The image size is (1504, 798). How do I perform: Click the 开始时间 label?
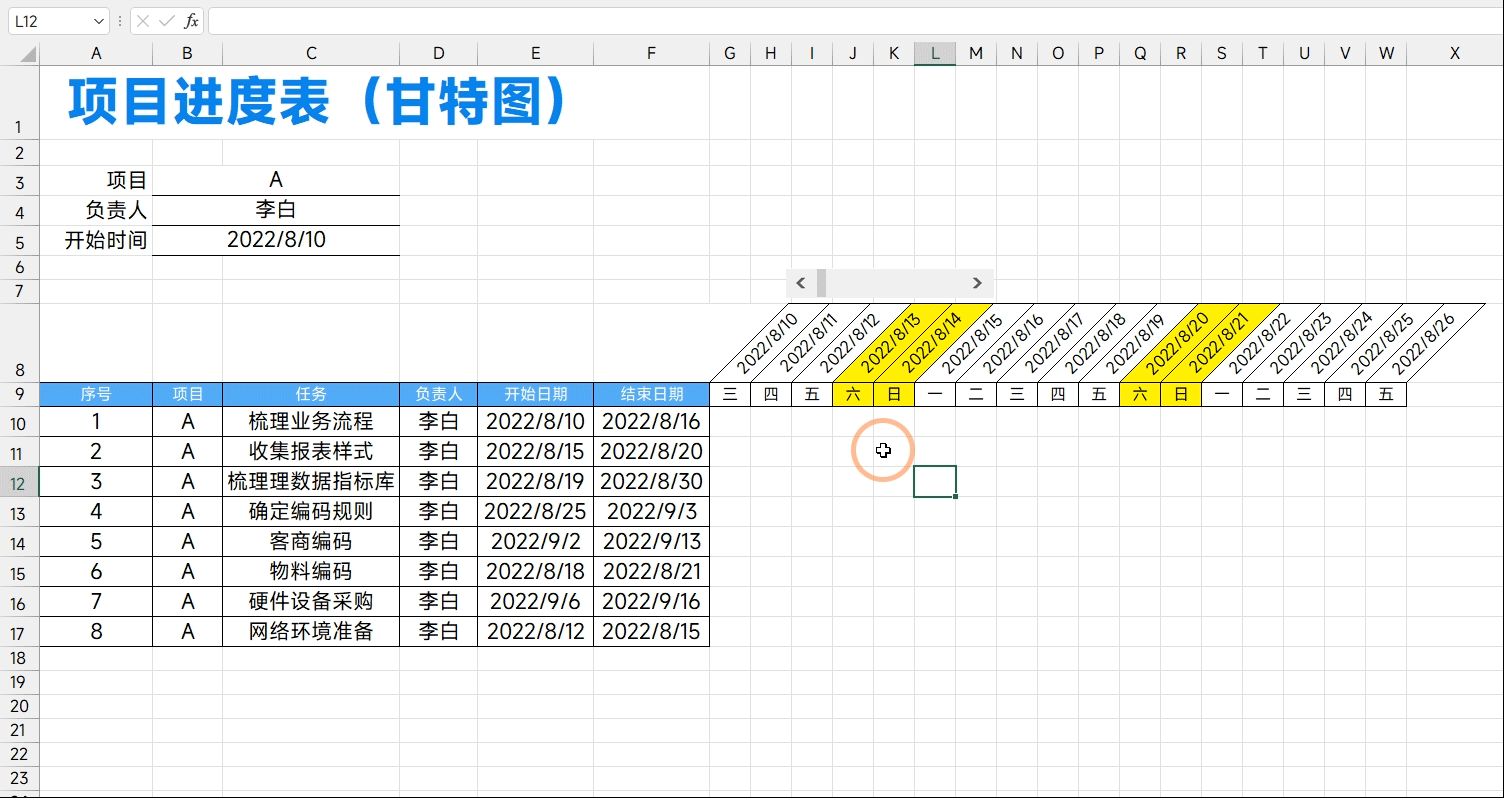106,240
